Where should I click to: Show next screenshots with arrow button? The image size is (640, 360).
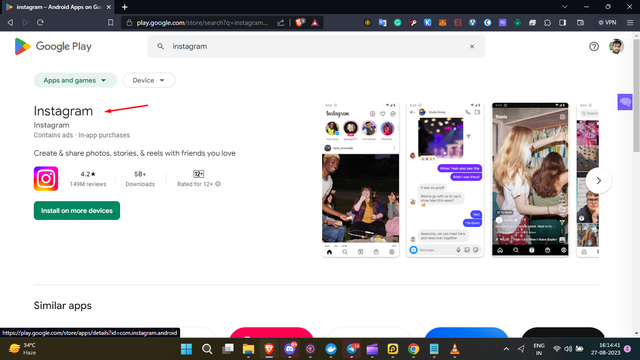(598, 180)
